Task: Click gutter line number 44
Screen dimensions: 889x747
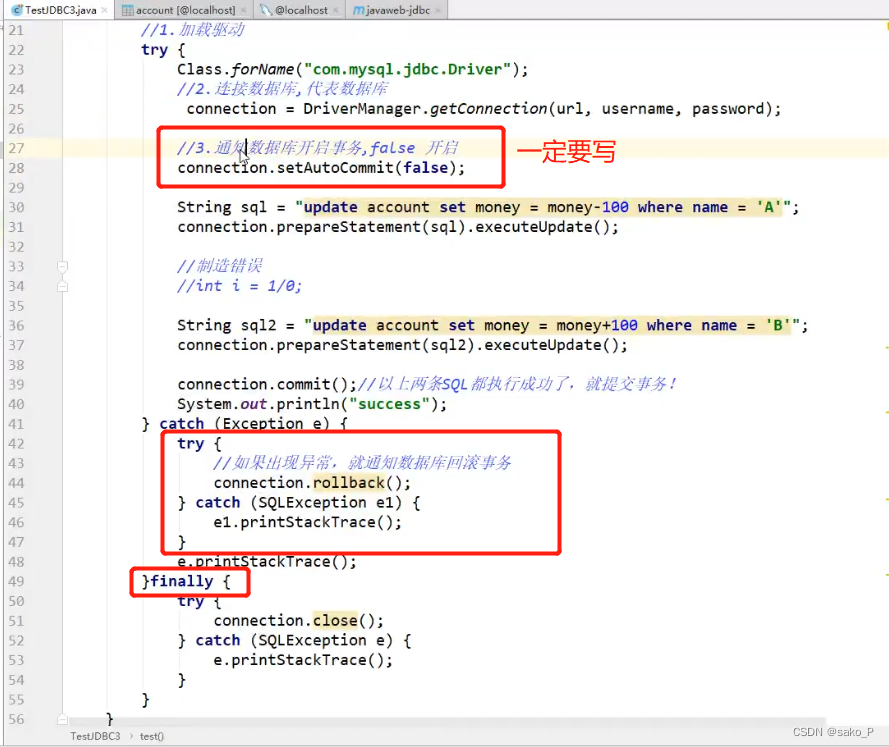Action: coord(16,483)
